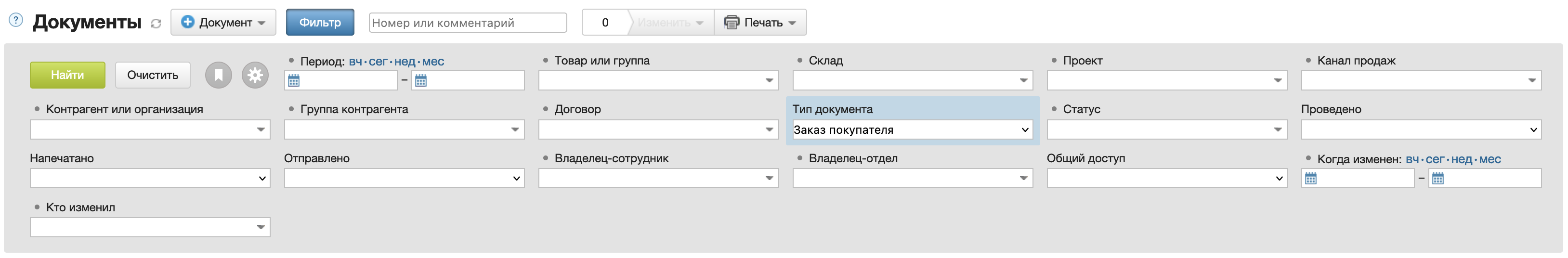Viewport: 1568px width, 258px height.
Task: Open the Печать menu
Action: (760, 23)
